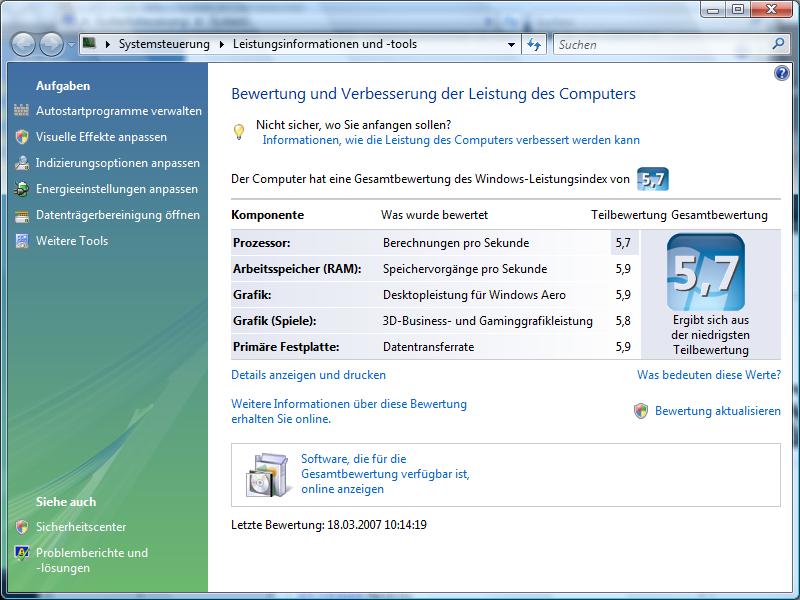Open help via the blue question mark icon
This screenshot has width=800, height=600.
click(x=782, y=73)
